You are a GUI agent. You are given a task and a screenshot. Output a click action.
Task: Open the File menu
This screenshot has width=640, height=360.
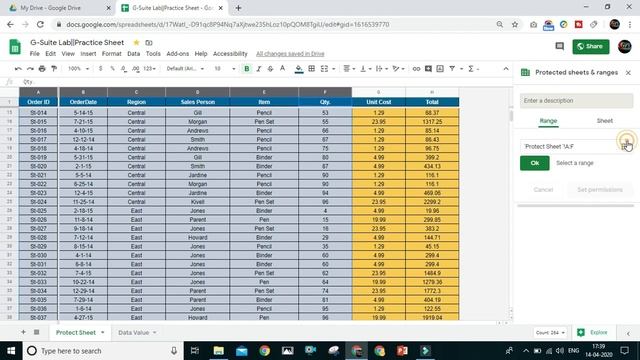[35, 54]
